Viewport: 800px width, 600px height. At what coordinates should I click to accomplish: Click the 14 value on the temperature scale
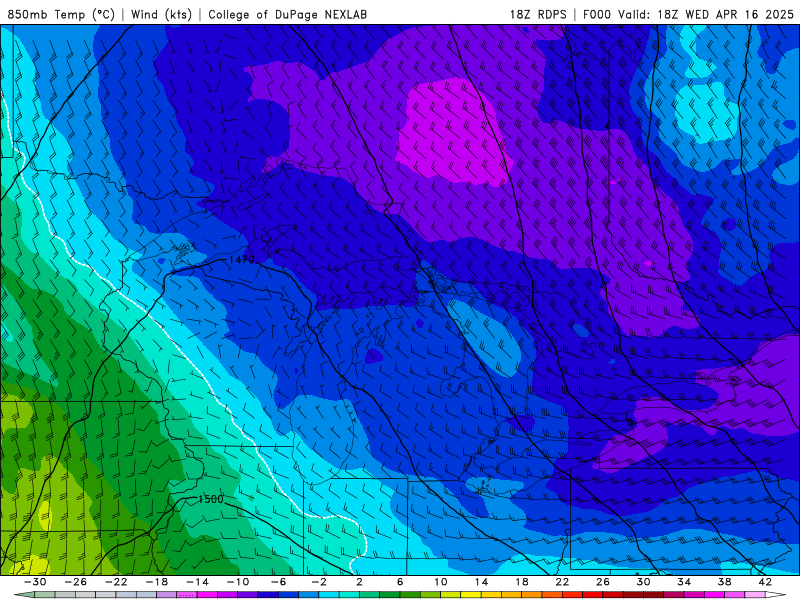coord(481,582)
